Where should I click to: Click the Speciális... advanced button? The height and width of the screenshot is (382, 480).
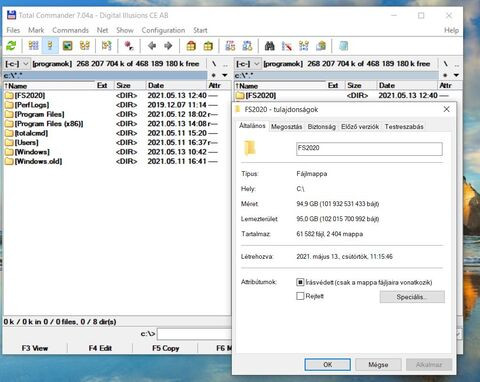pyautogui.click(x=412, y=297)
